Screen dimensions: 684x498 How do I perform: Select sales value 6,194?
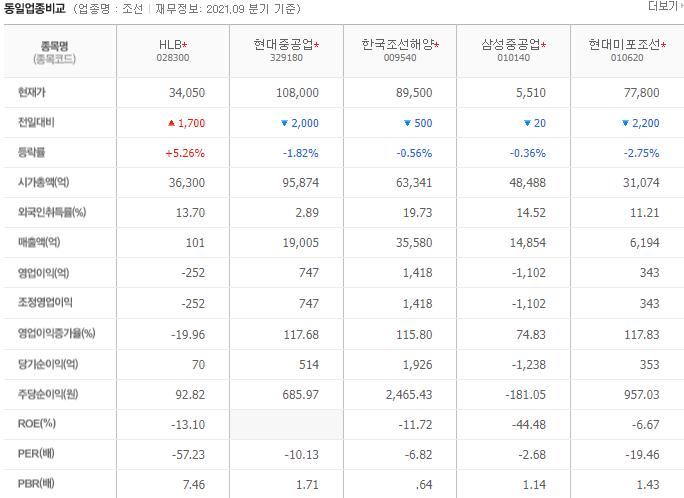click(645, 243)
